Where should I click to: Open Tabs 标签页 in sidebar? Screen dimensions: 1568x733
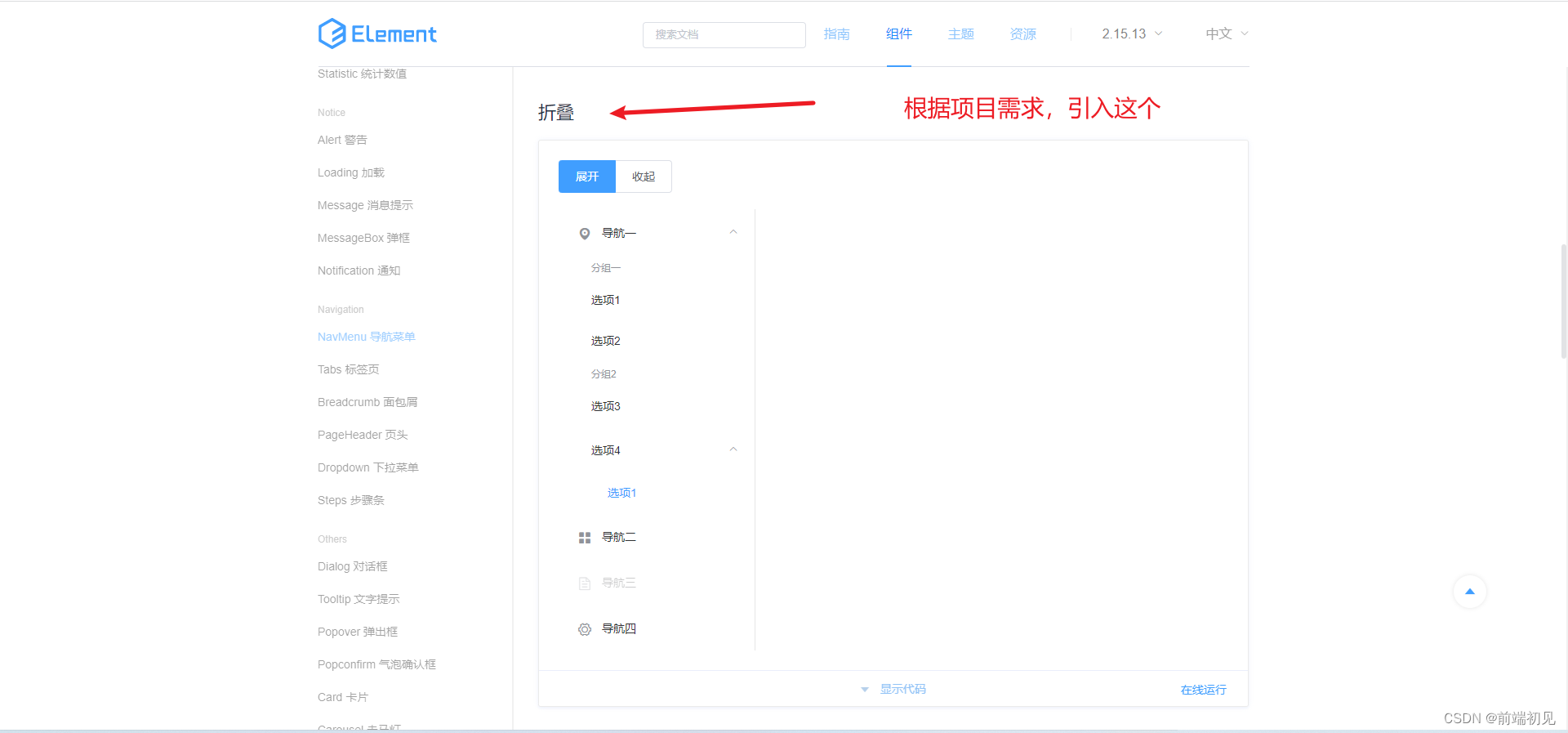point(349,369)
